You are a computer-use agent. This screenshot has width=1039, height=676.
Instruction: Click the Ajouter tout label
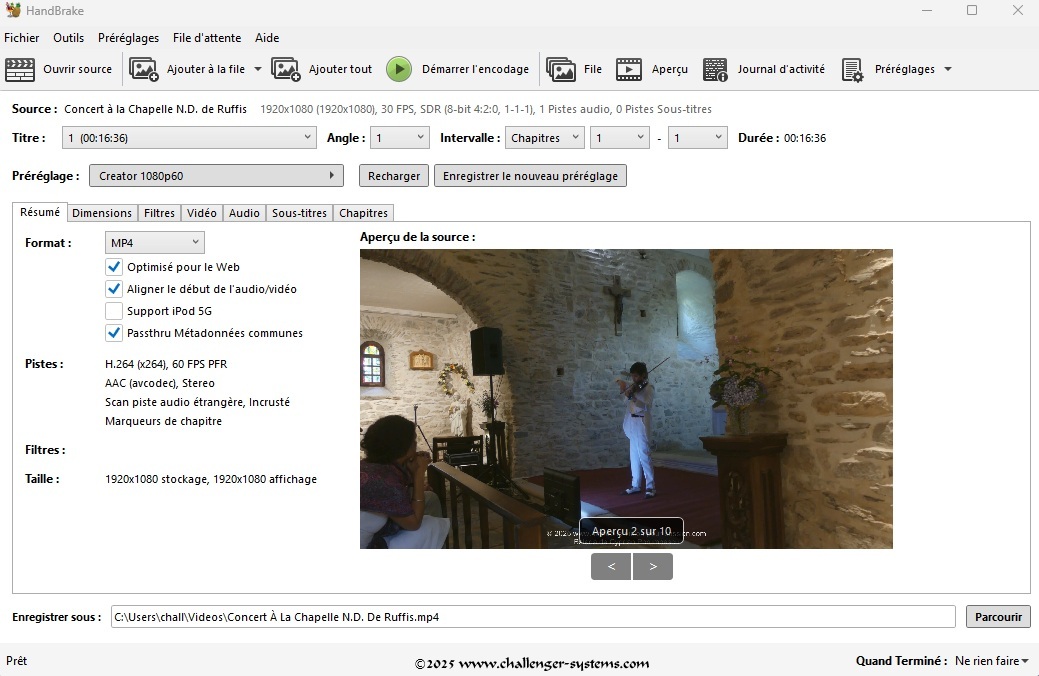pyautogui.click(x=341, y=69)
